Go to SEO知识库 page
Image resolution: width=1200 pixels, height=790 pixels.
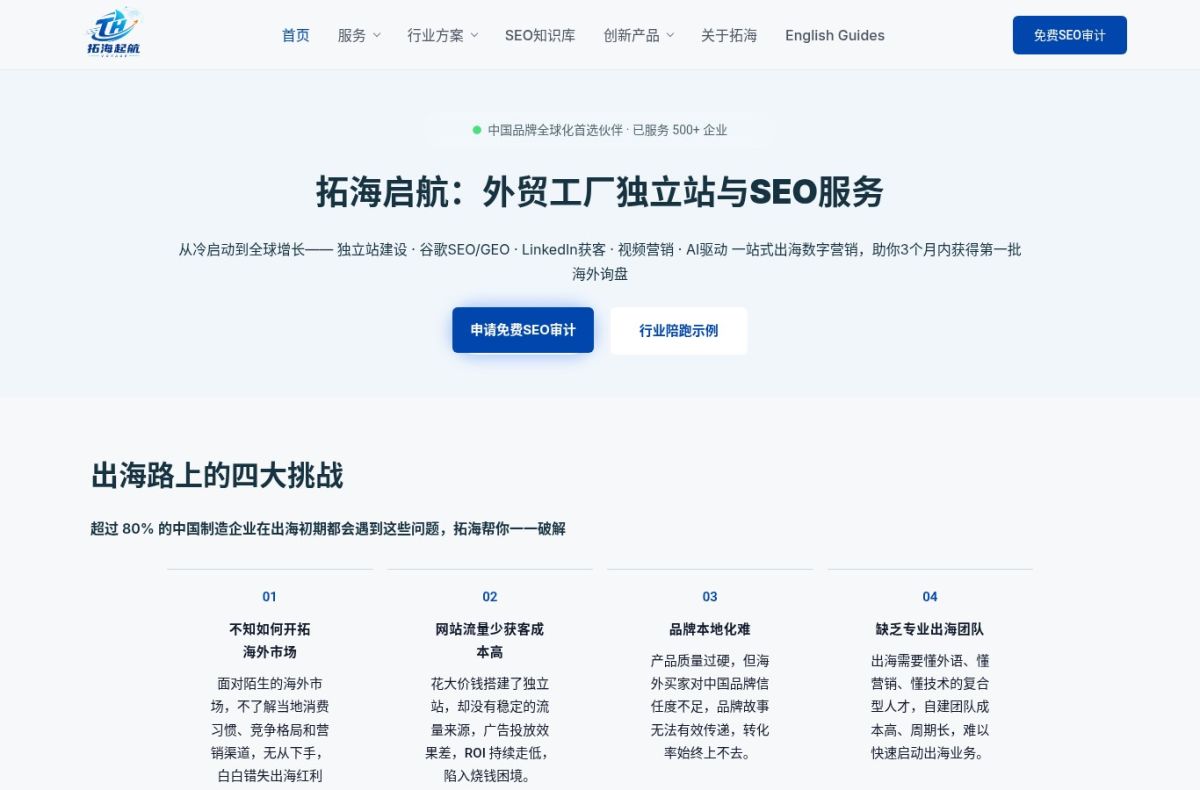point(540,35)
